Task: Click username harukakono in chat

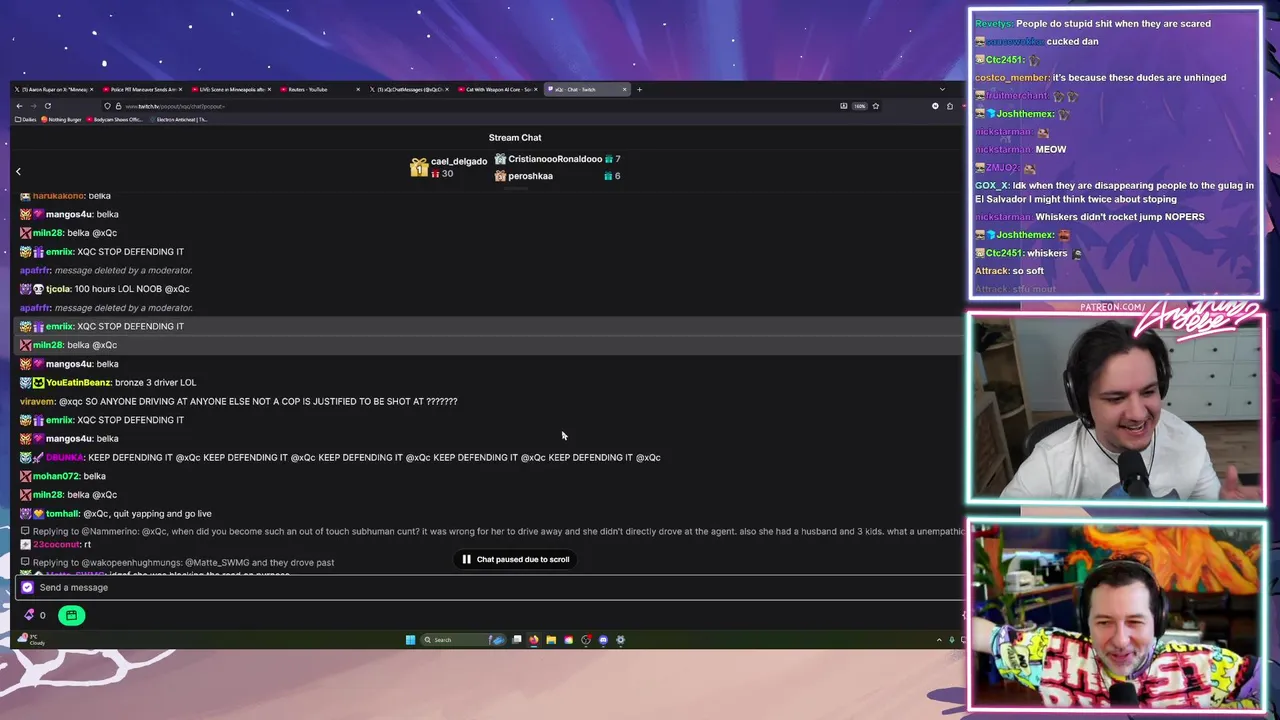Action: [59, 195]
